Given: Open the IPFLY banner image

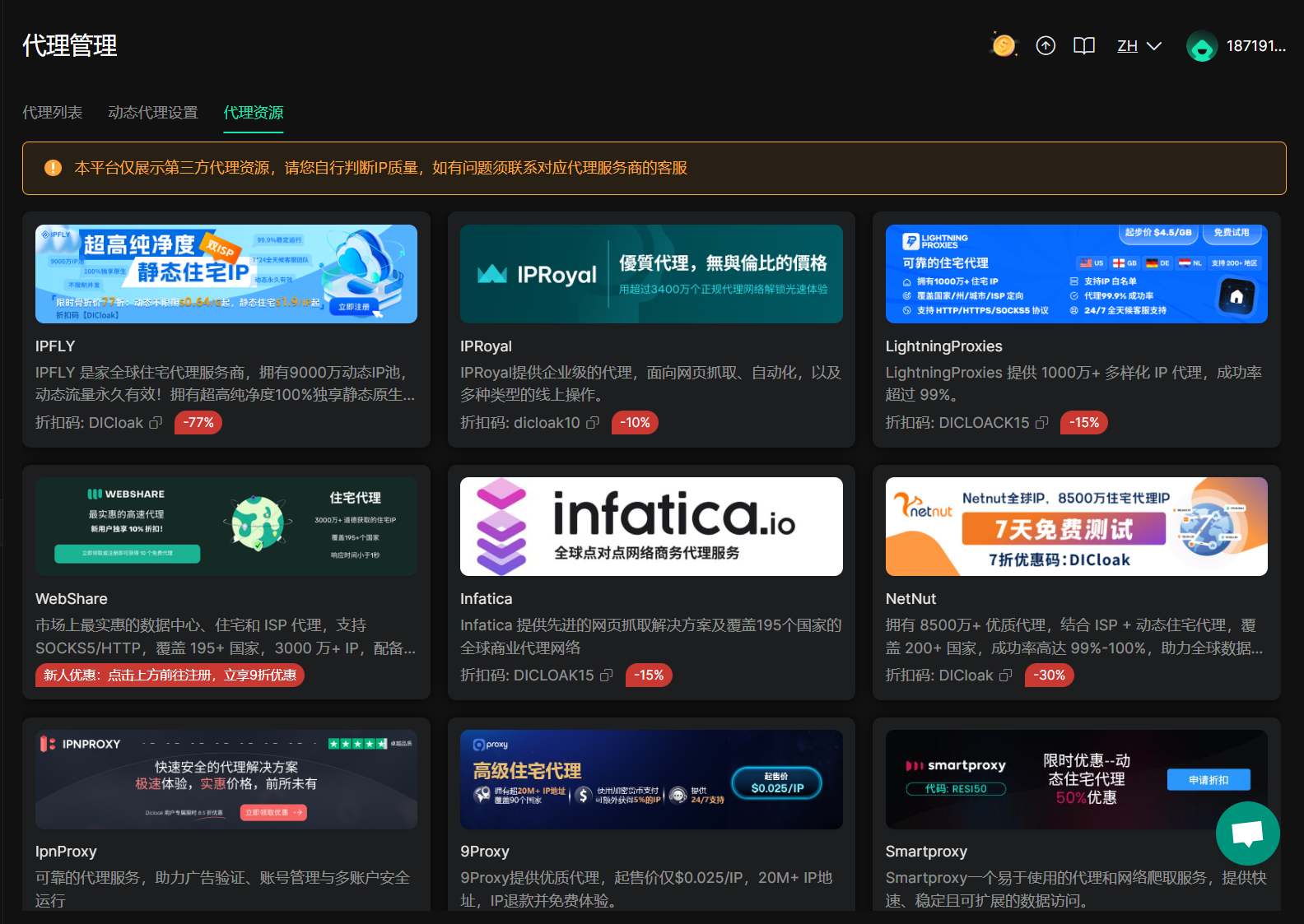Looking at the screenshot, I should (x=226, y=274).
